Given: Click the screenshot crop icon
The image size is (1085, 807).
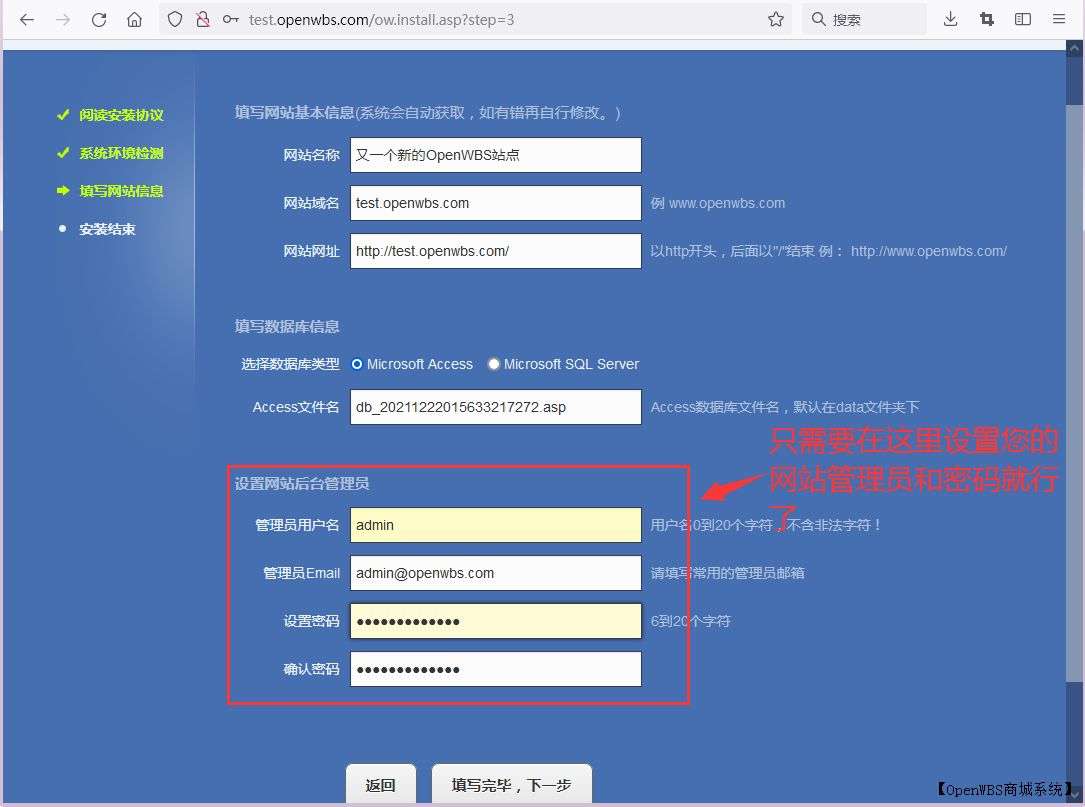Looking at the screenshot, I should tap(987, 19).
